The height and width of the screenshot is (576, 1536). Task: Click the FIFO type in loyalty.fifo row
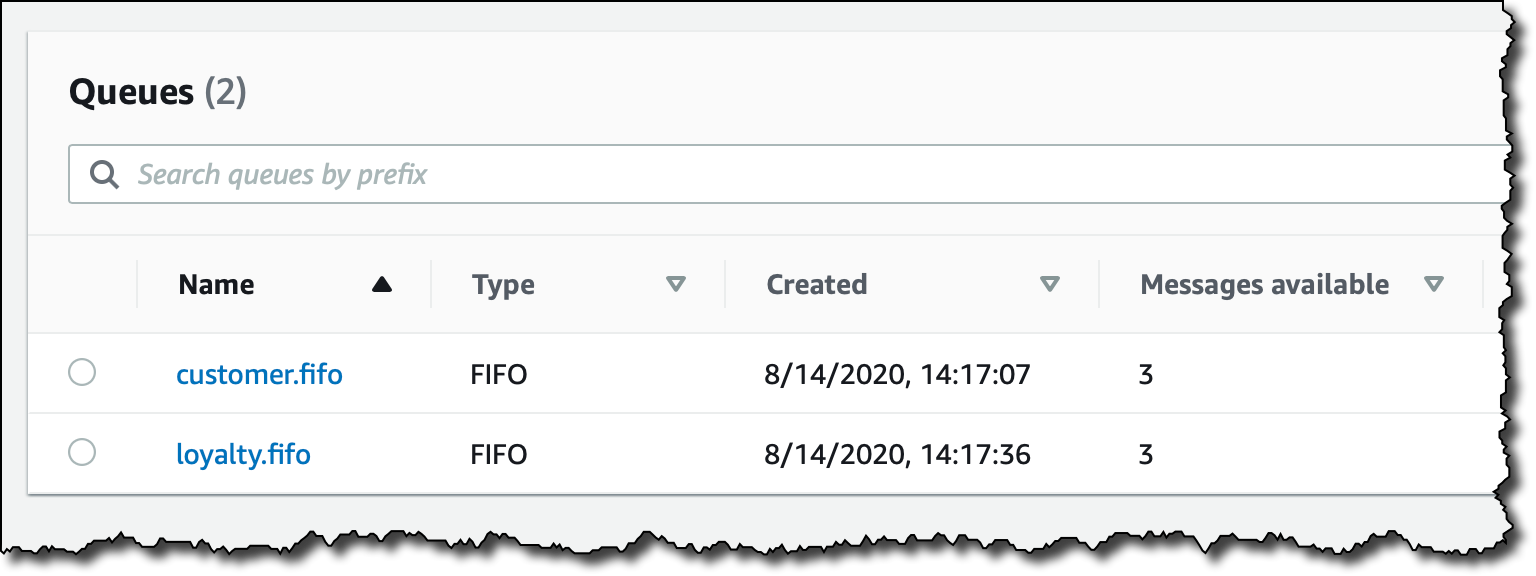pyautogui.click(x=499, y=455)
